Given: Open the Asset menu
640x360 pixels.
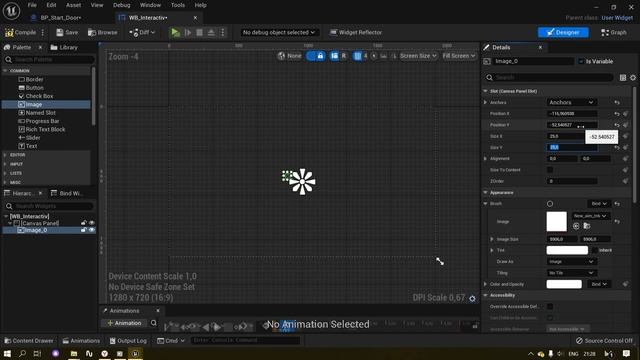Looking at the screenshot, I should coord(73,5).
